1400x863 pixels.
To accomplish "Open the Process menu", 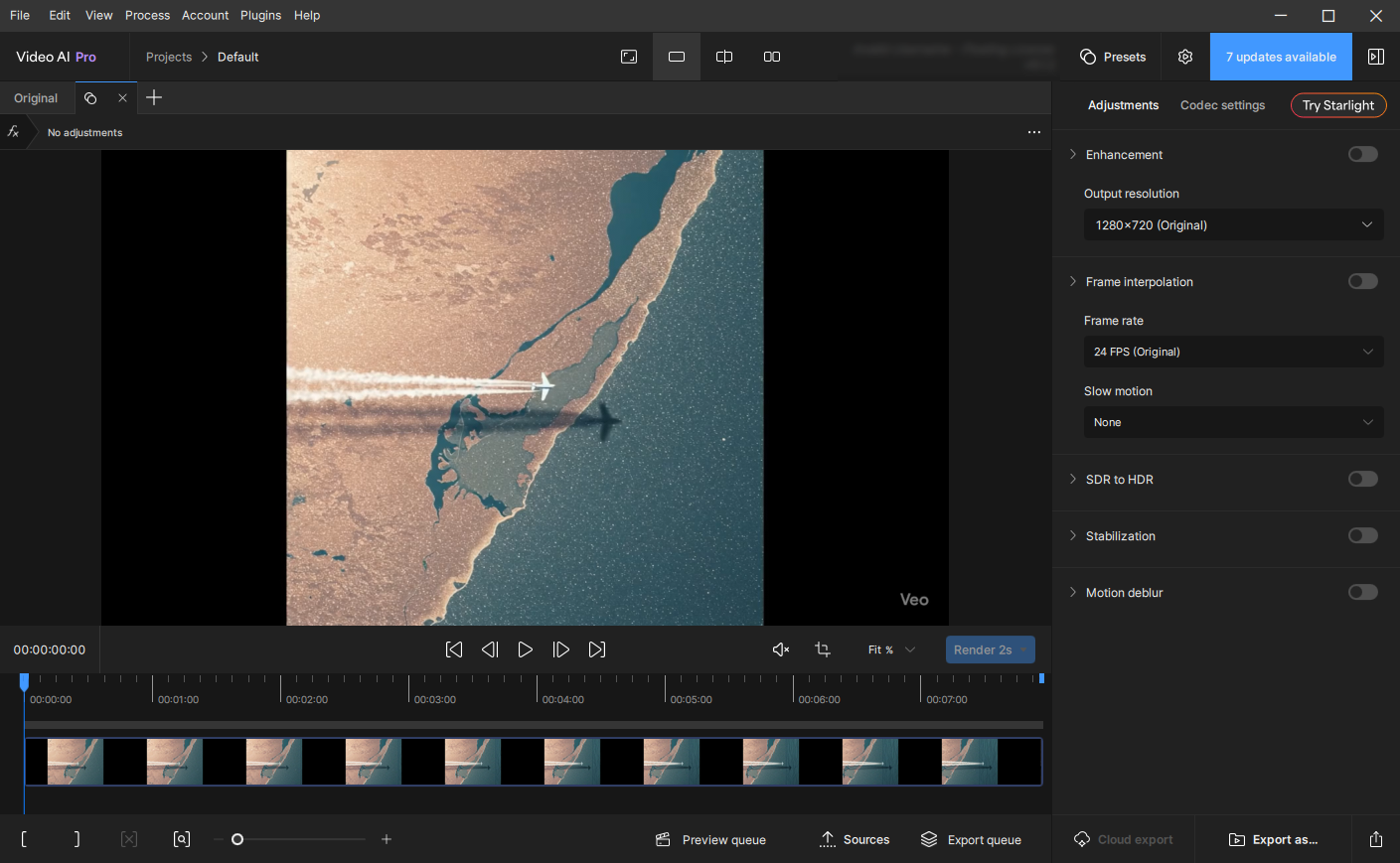I will click(x=147, y=15).
